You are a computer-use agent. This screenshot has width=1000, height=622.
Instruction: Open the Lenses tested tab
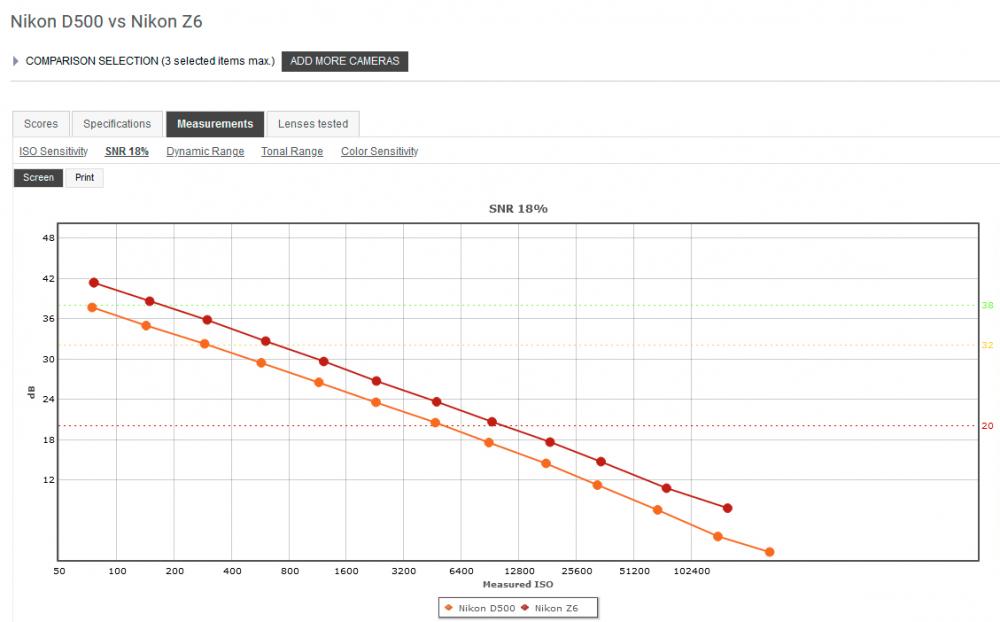pos(313,124)
